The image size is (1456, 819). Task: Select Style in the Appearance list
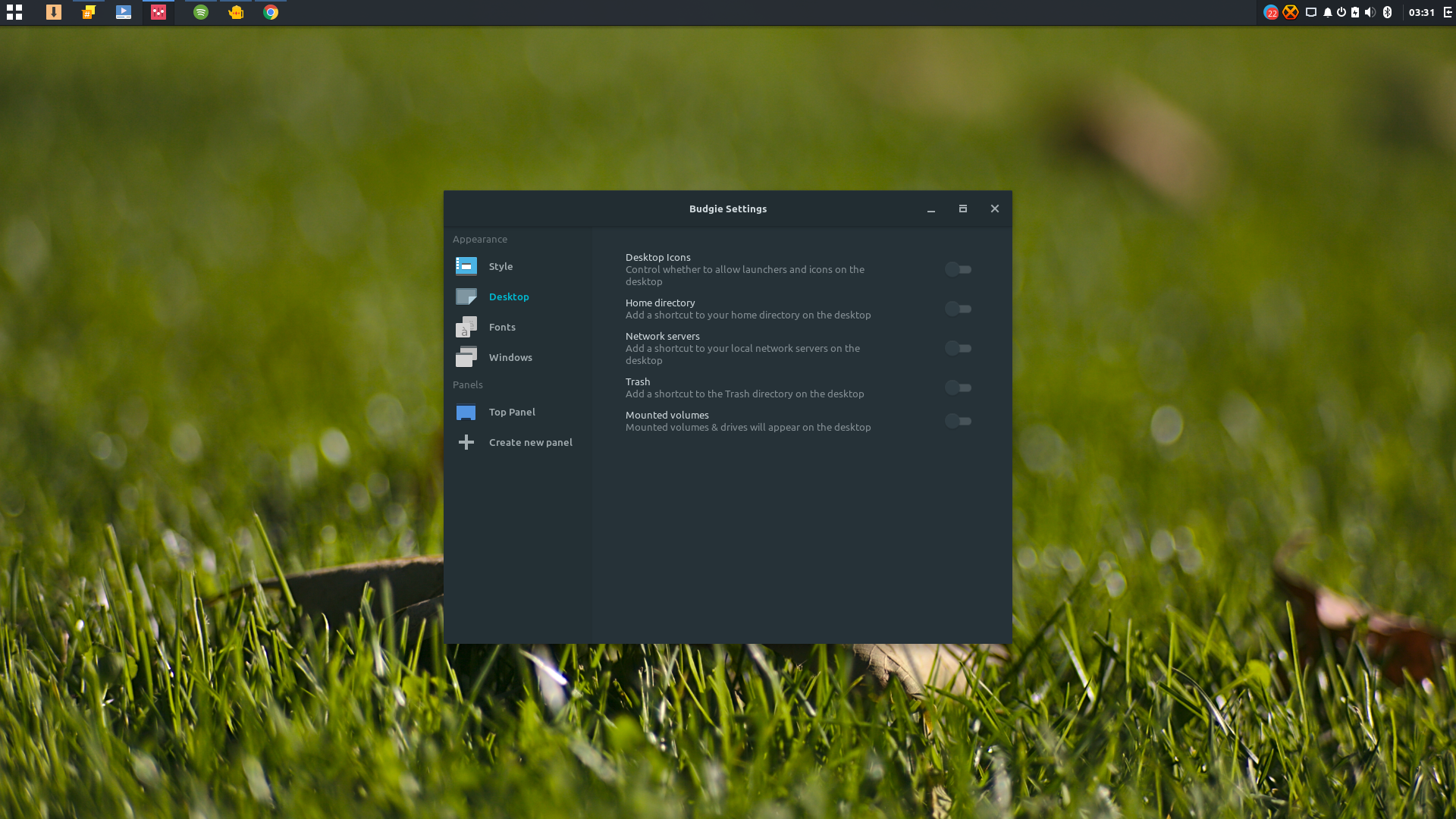[x=519, y=266]
